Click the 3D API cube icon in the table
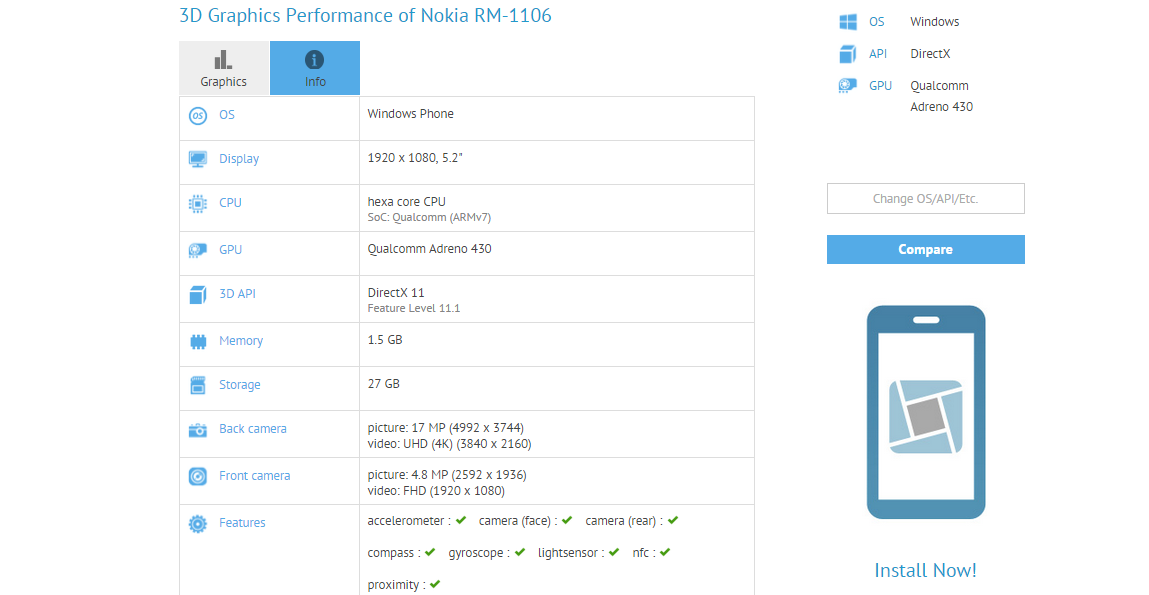1149x595 pixels. pyautogui.click(x=198, y=295)
